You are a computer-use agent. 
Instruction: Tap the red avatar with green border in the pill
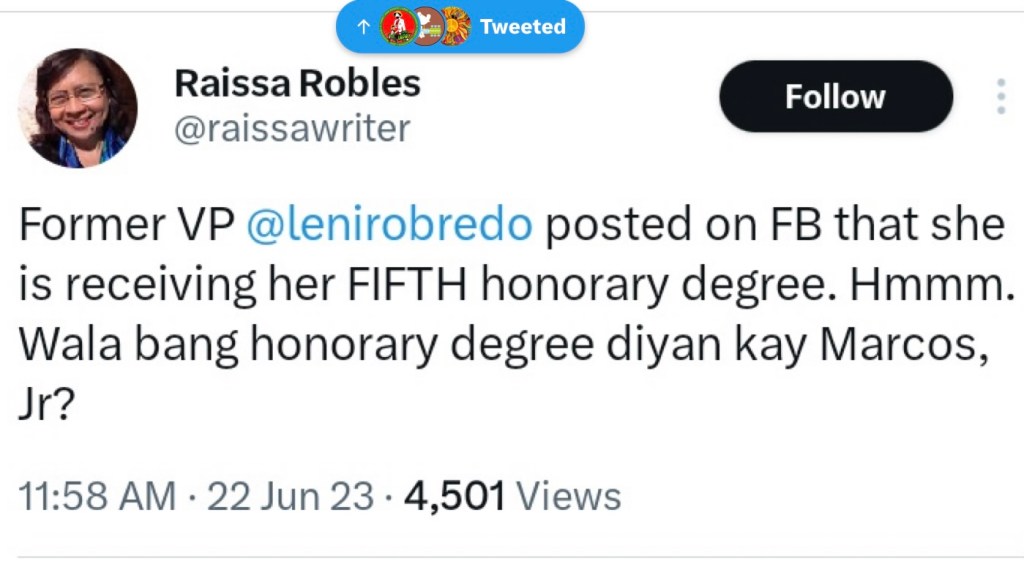(x=399, y=27)
